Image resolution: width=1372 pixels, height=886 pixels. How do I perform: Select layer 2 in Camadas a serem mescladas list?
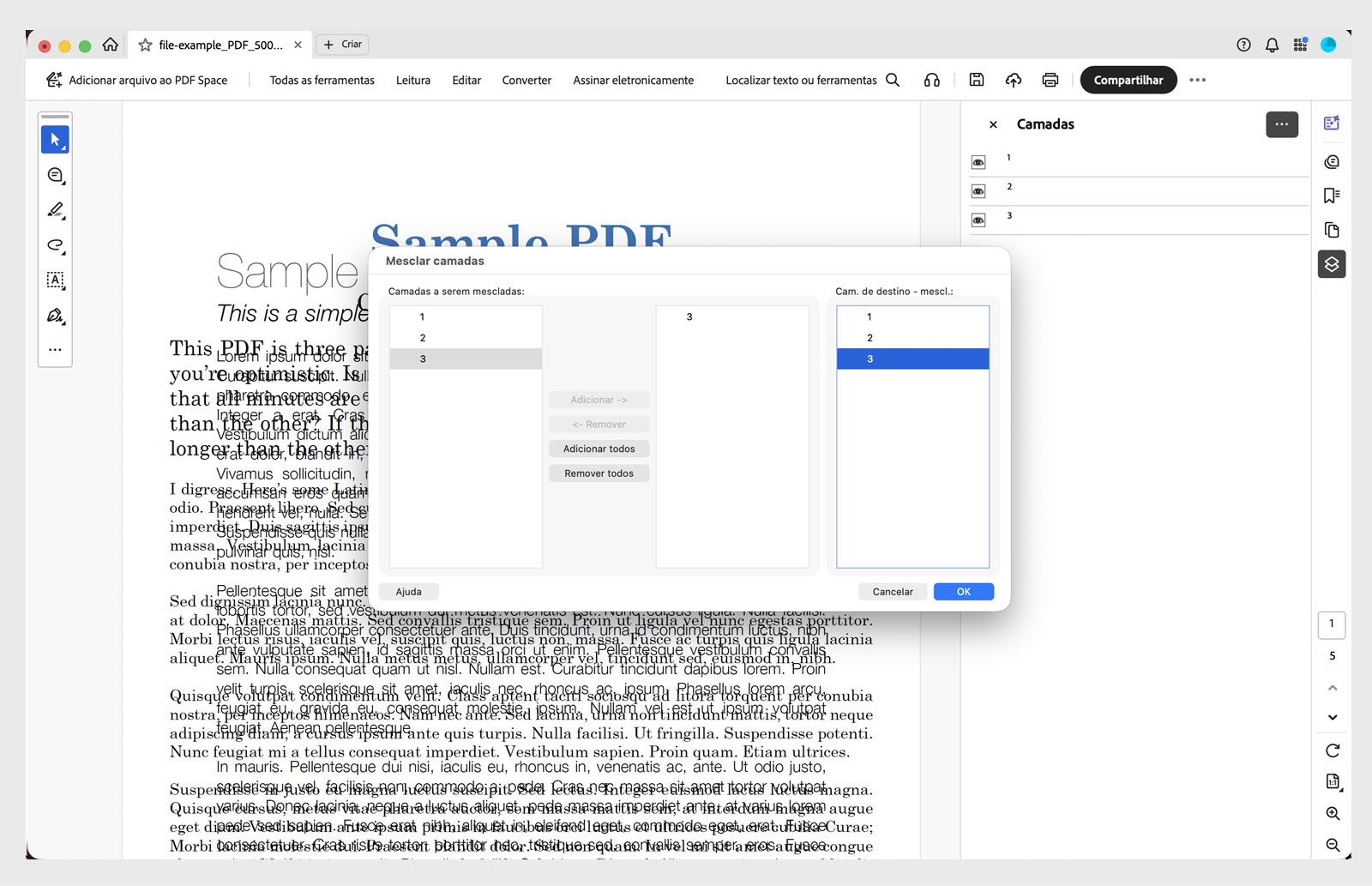[x=466, y=338]
